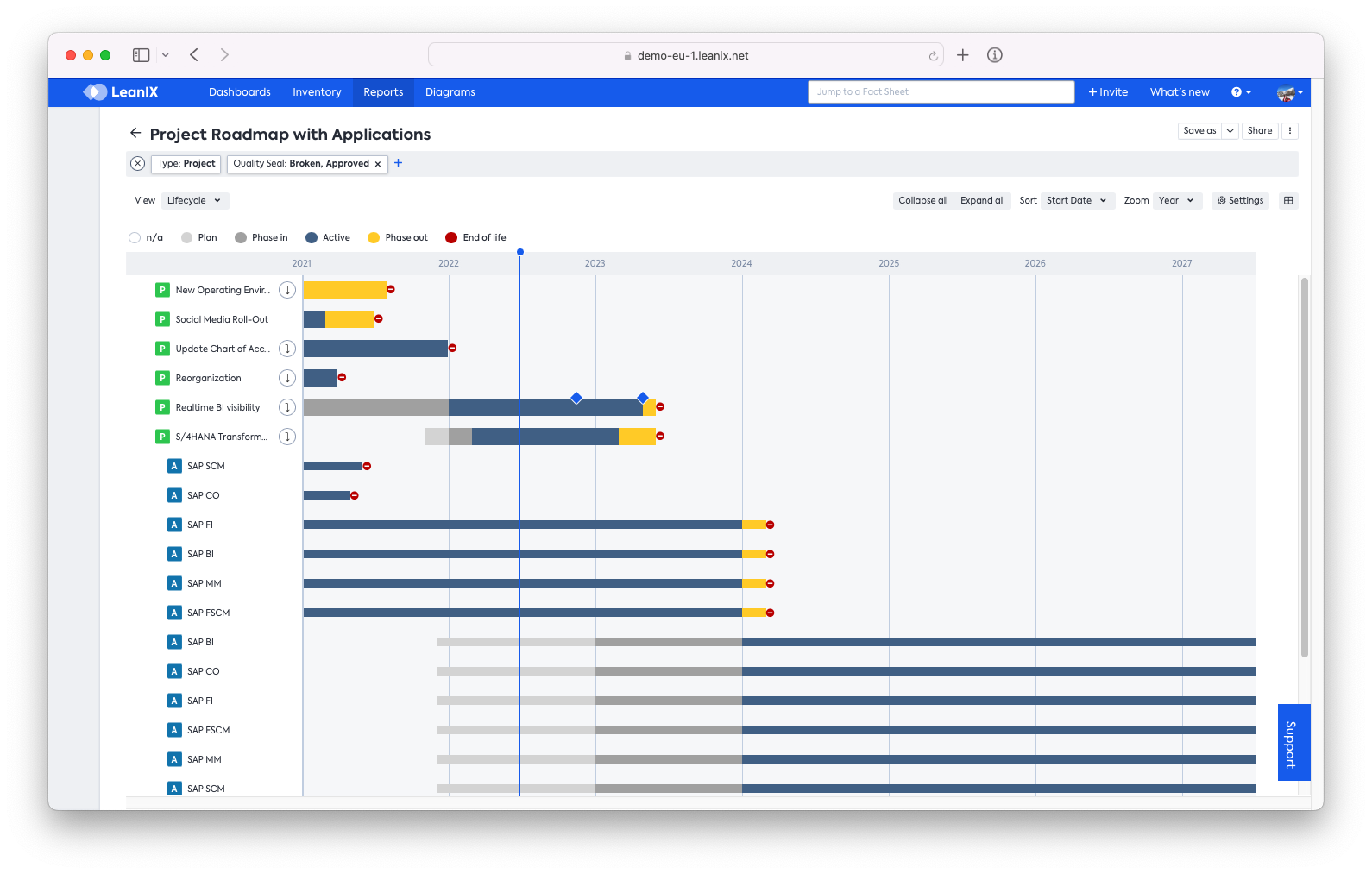Collapse the Realtime BI visibility row

click(287, 407)
